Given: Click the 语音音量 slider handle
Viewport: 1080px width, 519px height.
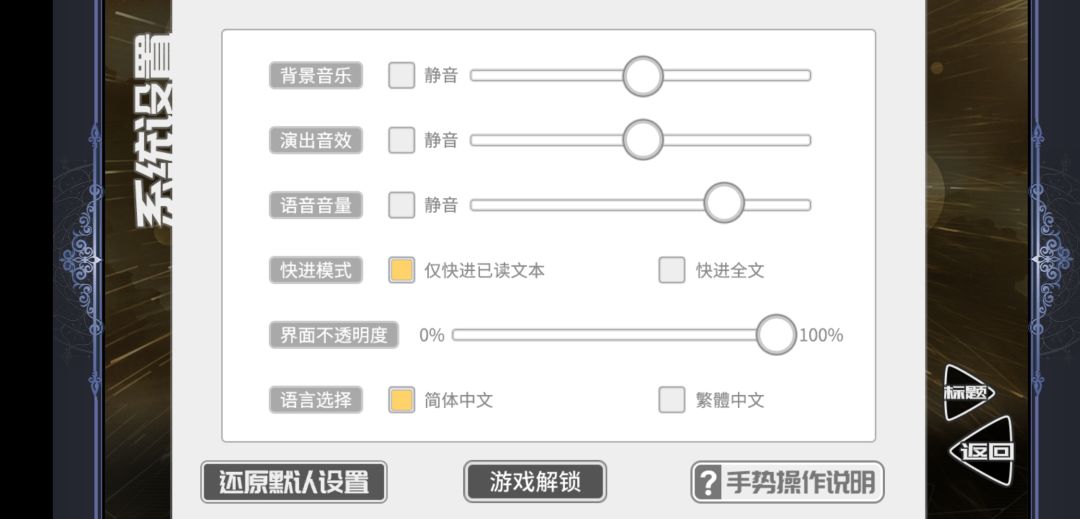Looking at the screenshot, I should (x=724, y=203).
